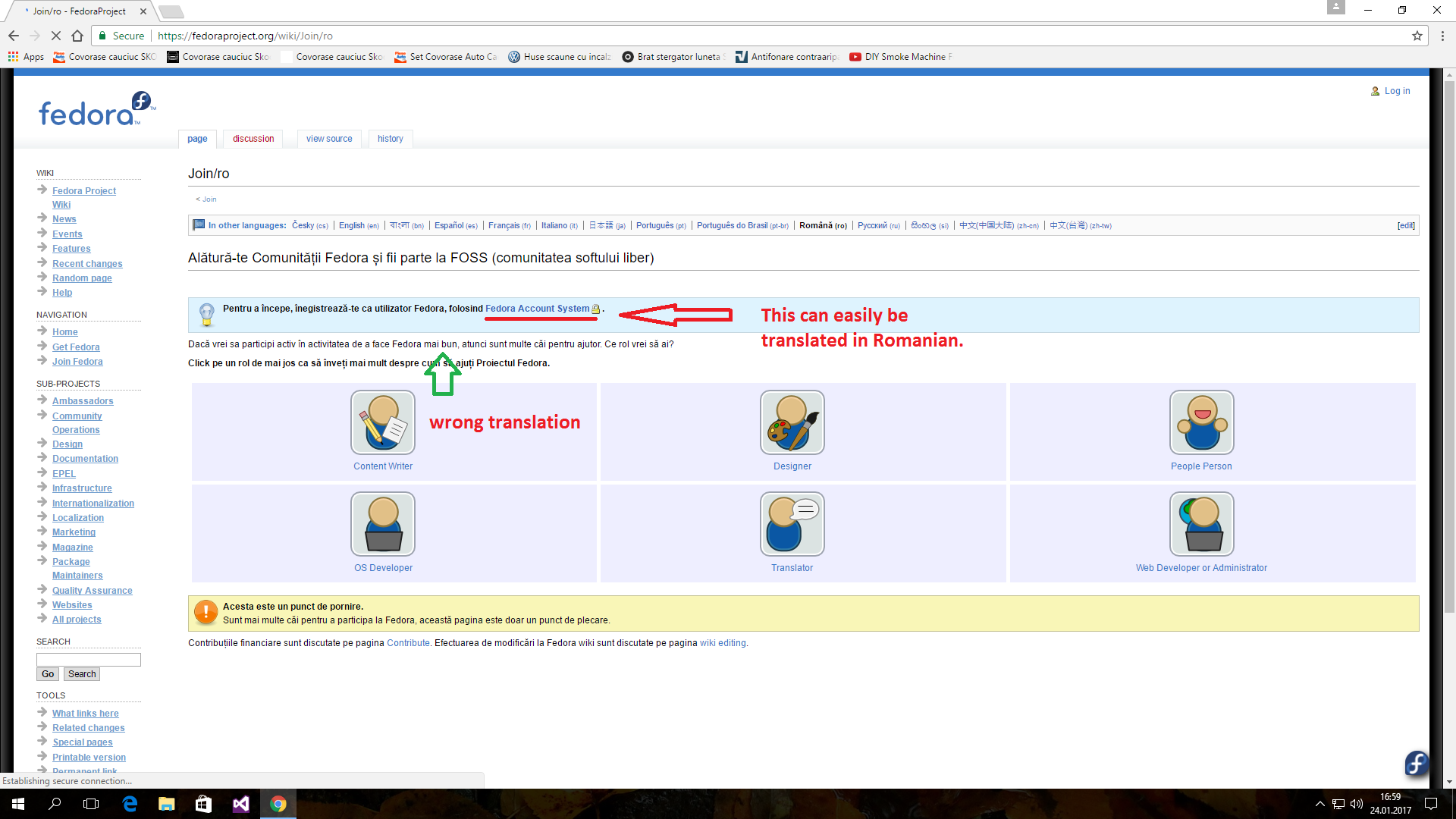Click the page vertical scrollbar thumb

(x=1449, y=347)
